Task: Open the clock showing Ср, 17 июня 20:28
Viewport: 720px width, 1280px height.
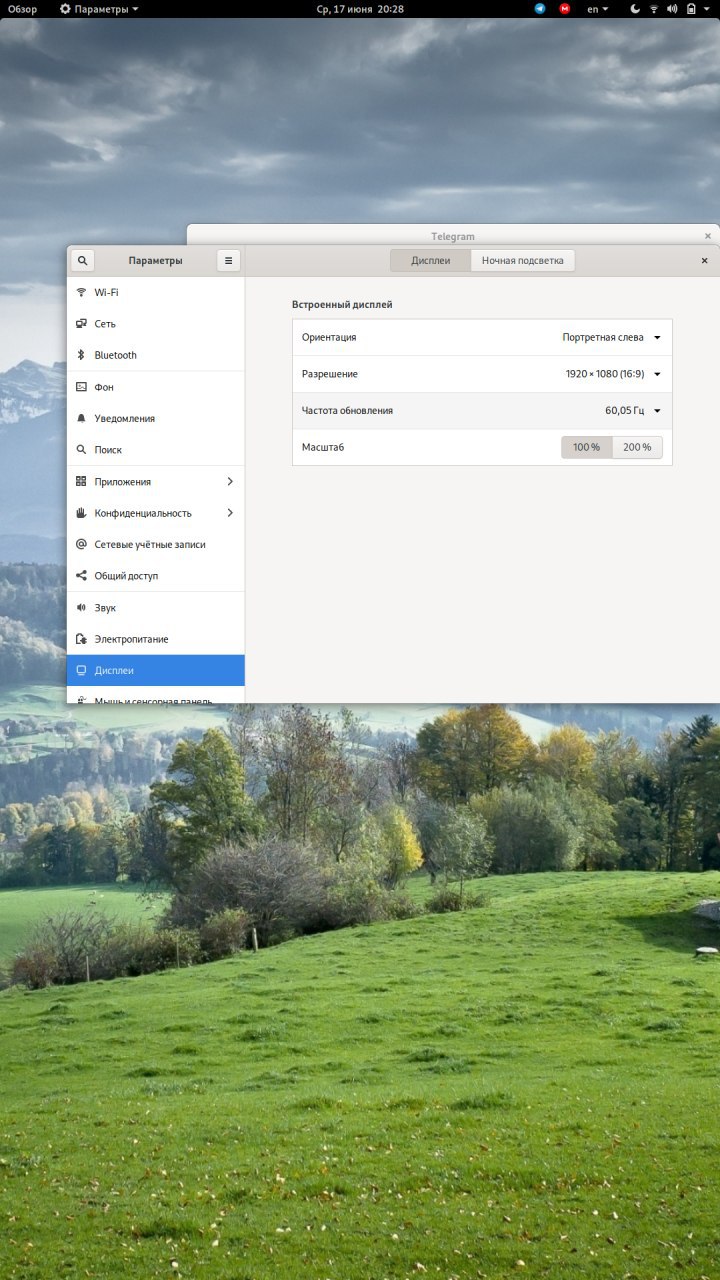Action: (x=360, y=8)
